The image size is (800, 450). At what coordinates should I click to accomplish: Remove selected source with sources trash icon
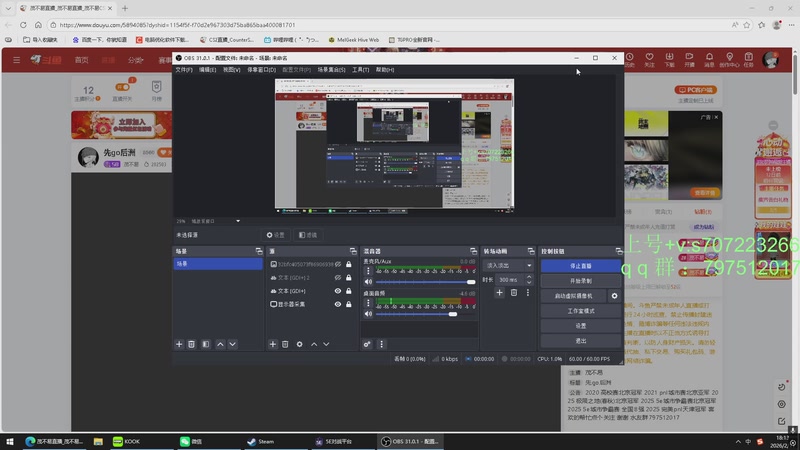click(x=285, y=344)
